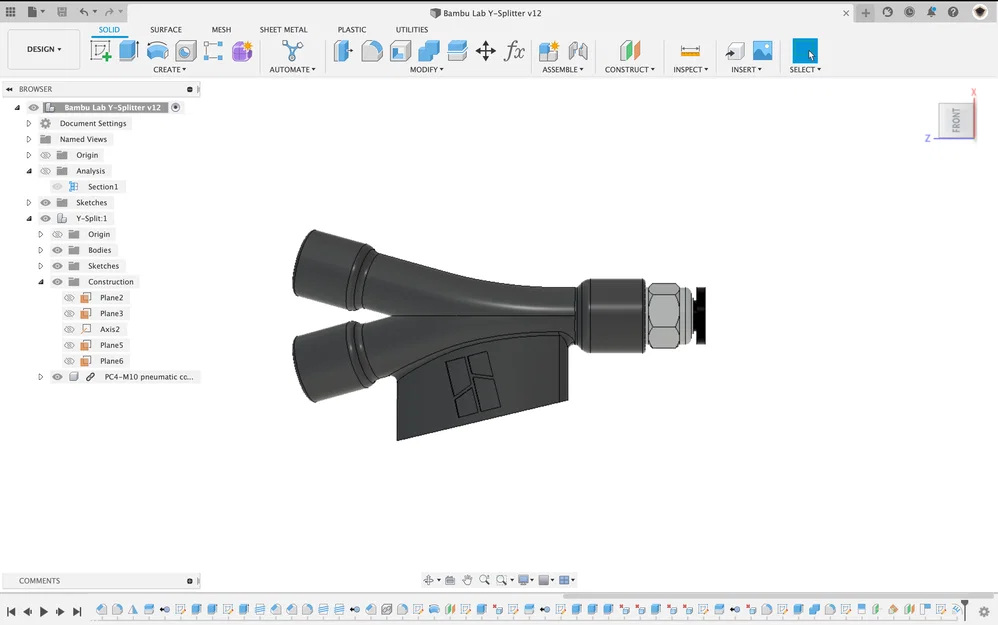The height and width of the screenshot is (625, 998).
Task: Hide the Bodies folder
Action: click(57, 250)
